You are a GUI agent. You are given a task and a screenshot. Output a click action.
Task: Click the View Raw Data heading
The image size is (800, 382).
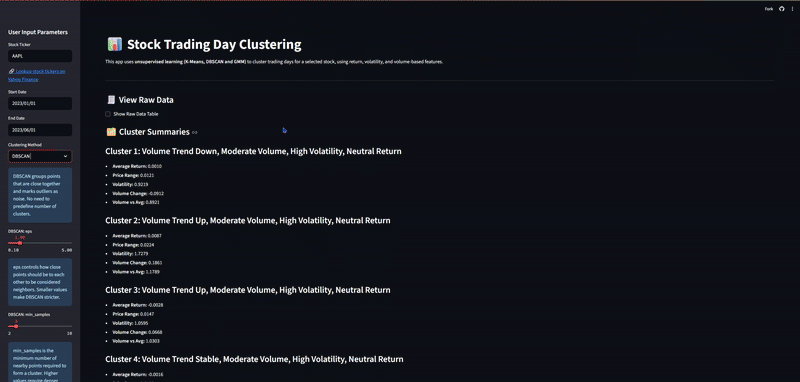click(x=146, y=100)
